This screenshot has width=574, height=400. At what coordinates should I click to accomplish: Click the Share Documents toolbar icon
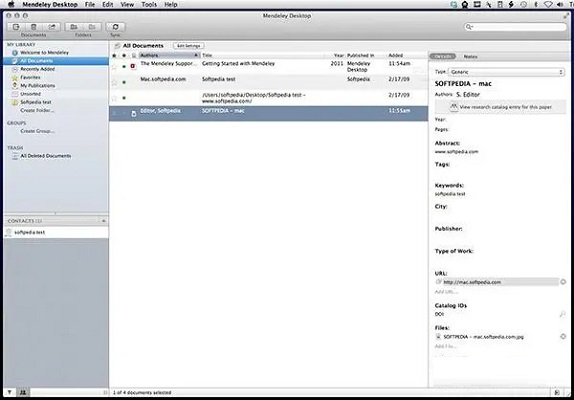52,27
